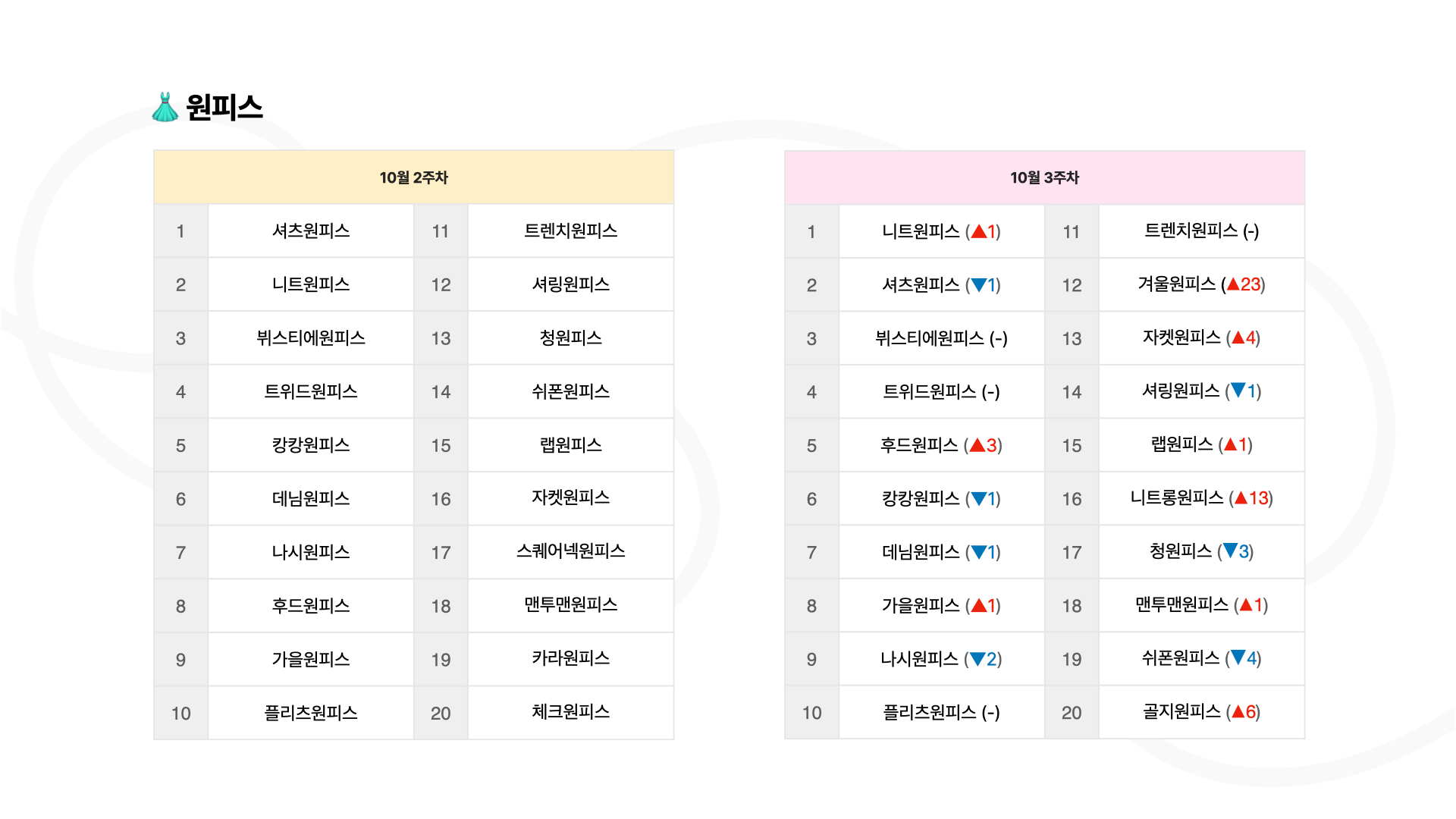Click the 가을원피스 (▲1) cell
1456x819 pixels.
[x=942, y=606]
